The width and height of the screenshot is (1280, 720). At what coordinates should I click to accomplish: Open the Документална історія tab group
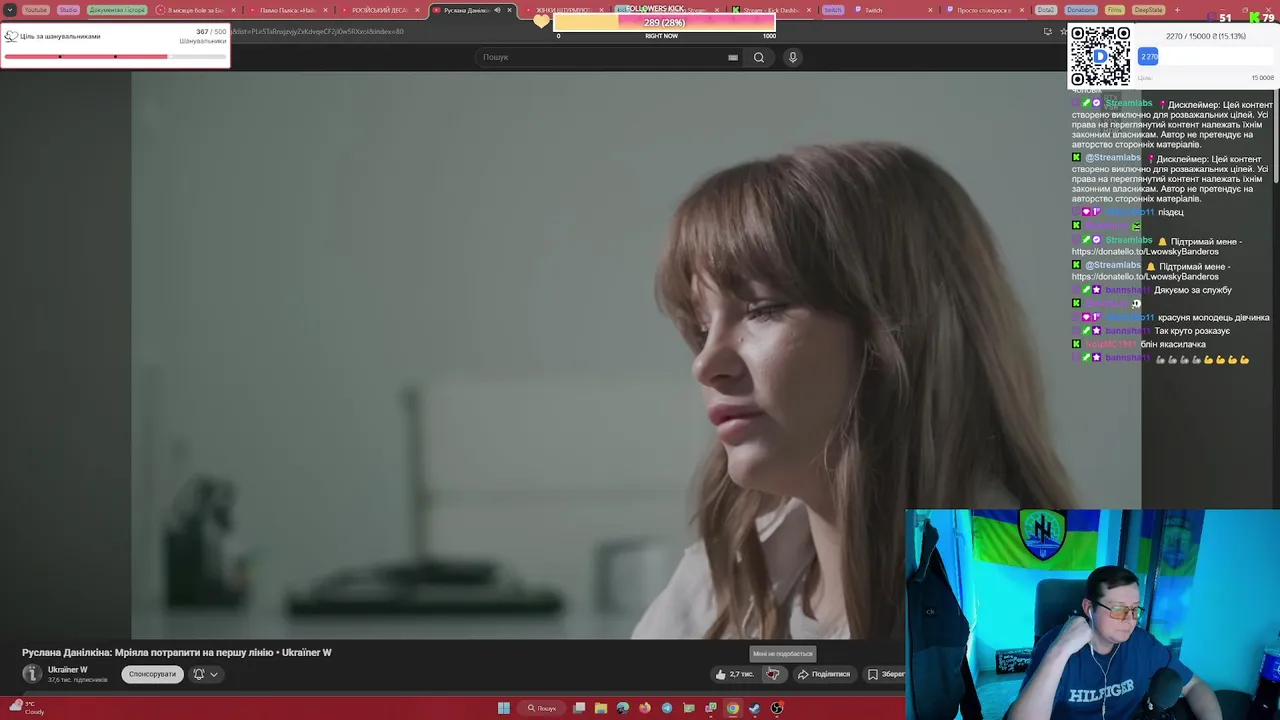coord(117,10)
